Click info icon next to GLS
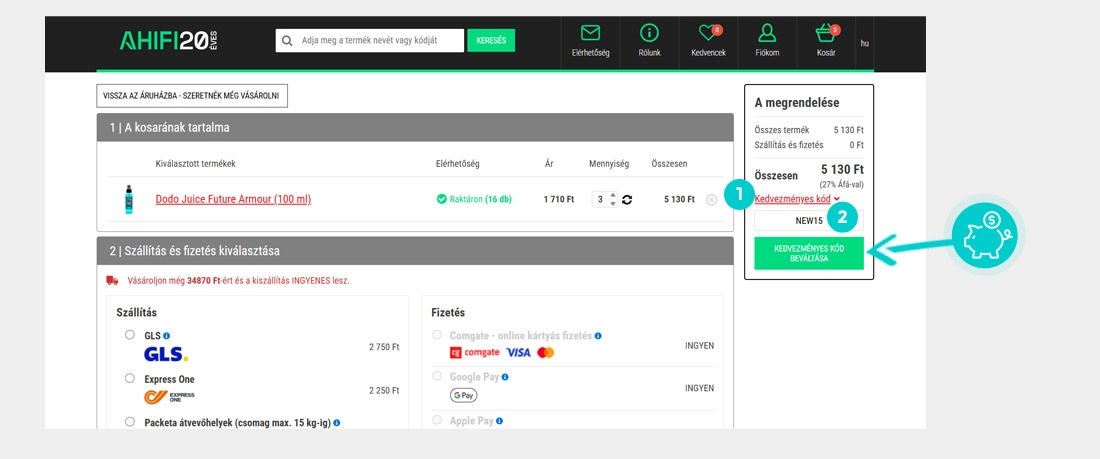 pyautogui.click(x=166, y=336)
